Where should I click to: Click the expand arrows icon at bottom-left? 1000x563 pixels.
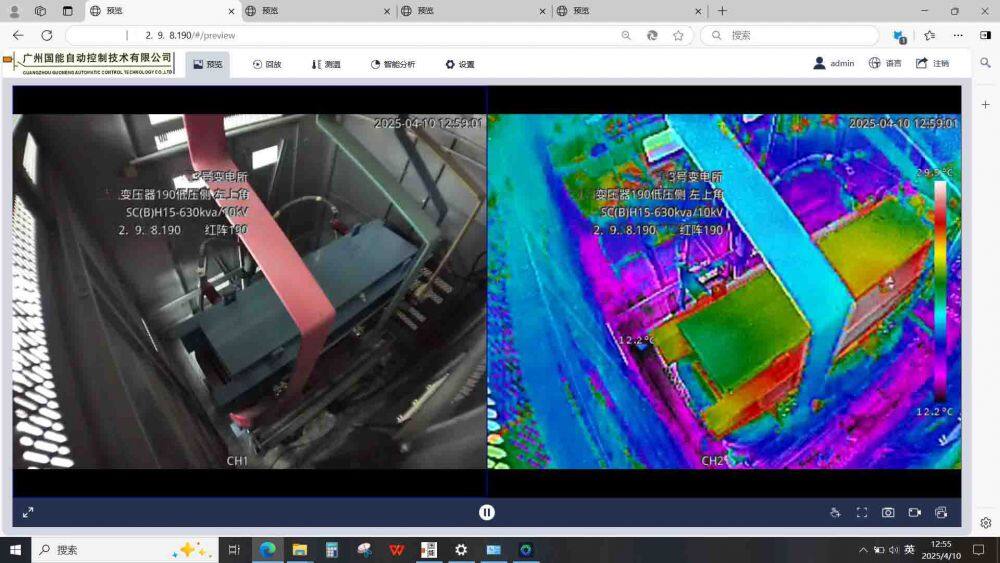[28, 512]
